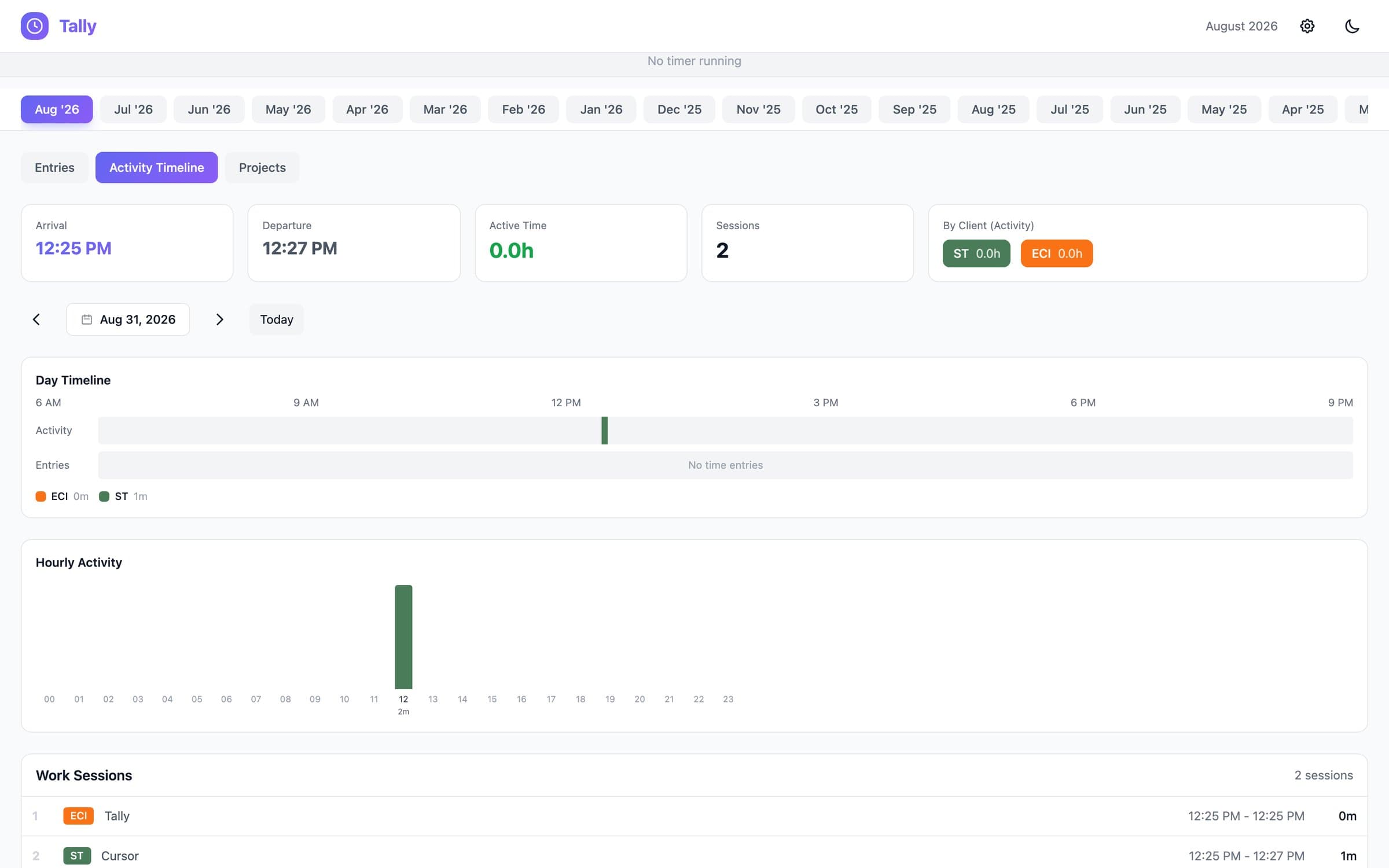Pick the May '26 month
Screen dimensions: 1389x868
(288, 109)
